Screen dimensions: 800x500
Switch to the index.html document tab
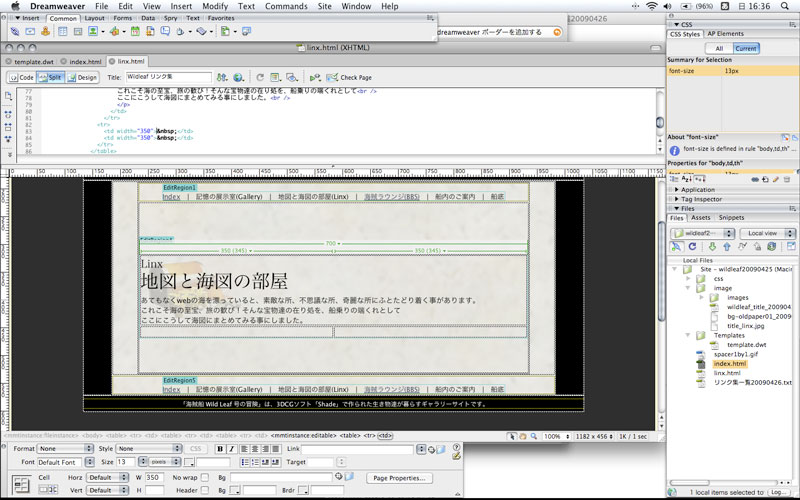(x=85, y=61)
